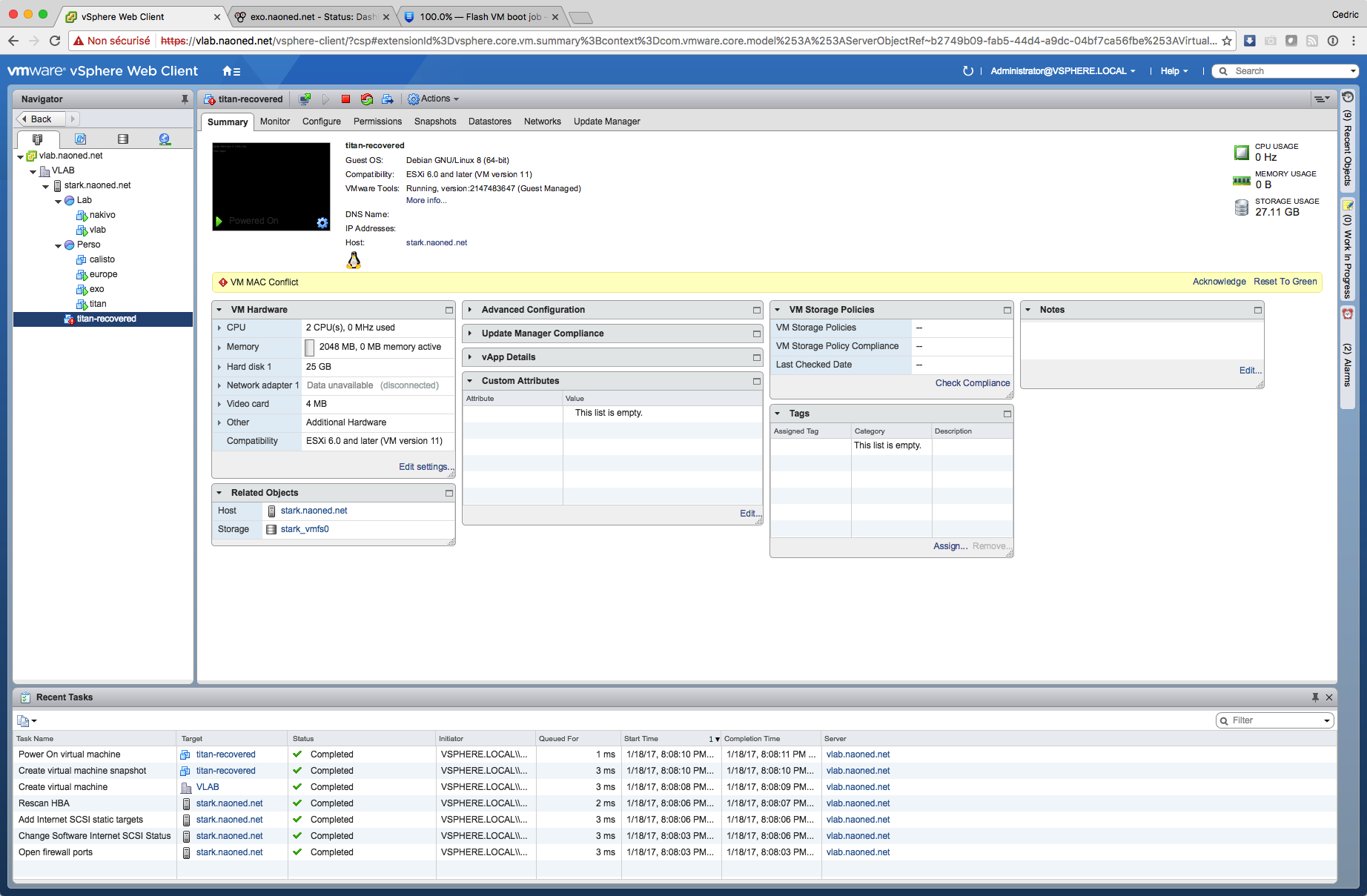Switch to the Monitor tab
This screenshot has height=896, width=1367.
tap(274, 122)
